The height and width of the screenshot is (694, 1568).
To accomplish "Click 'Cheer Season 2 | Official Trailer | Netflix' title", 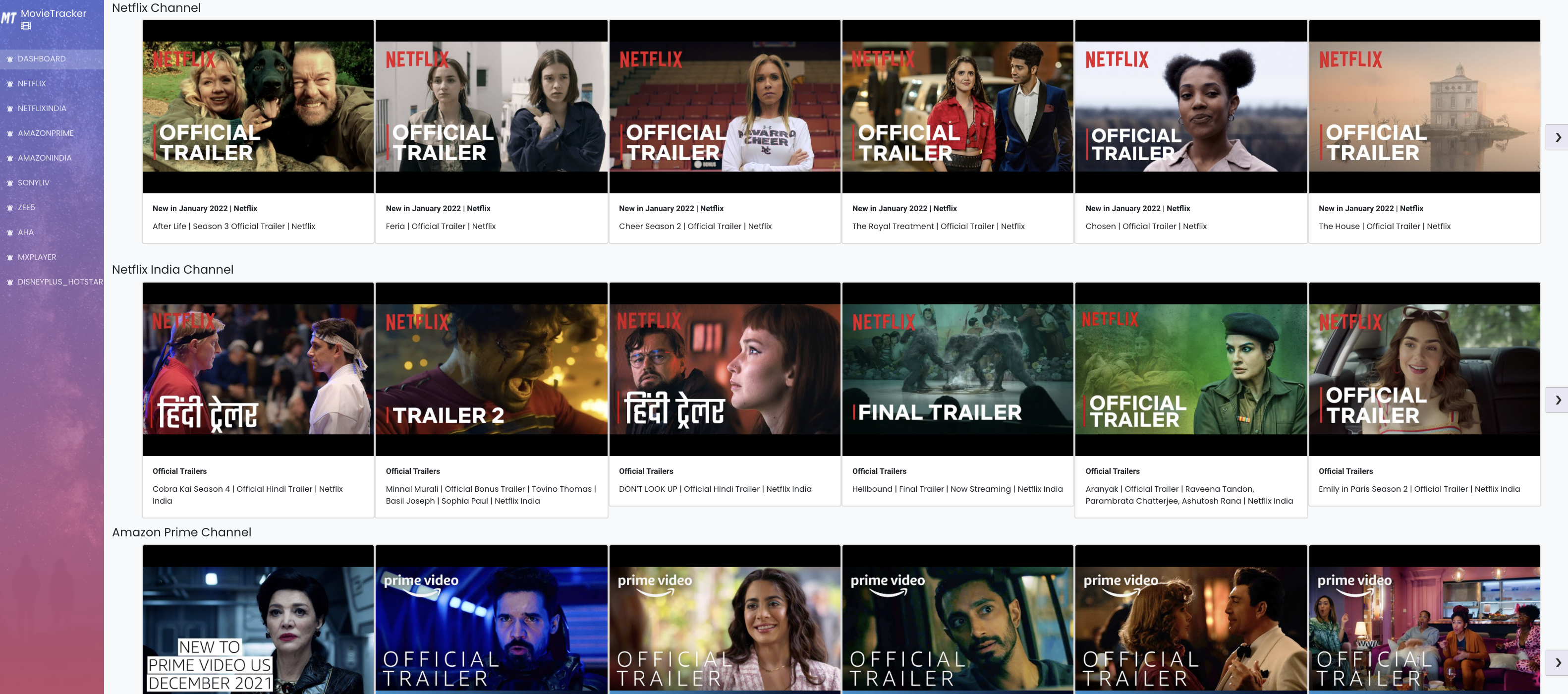I will pyautogui.click(x=695, y=227).
